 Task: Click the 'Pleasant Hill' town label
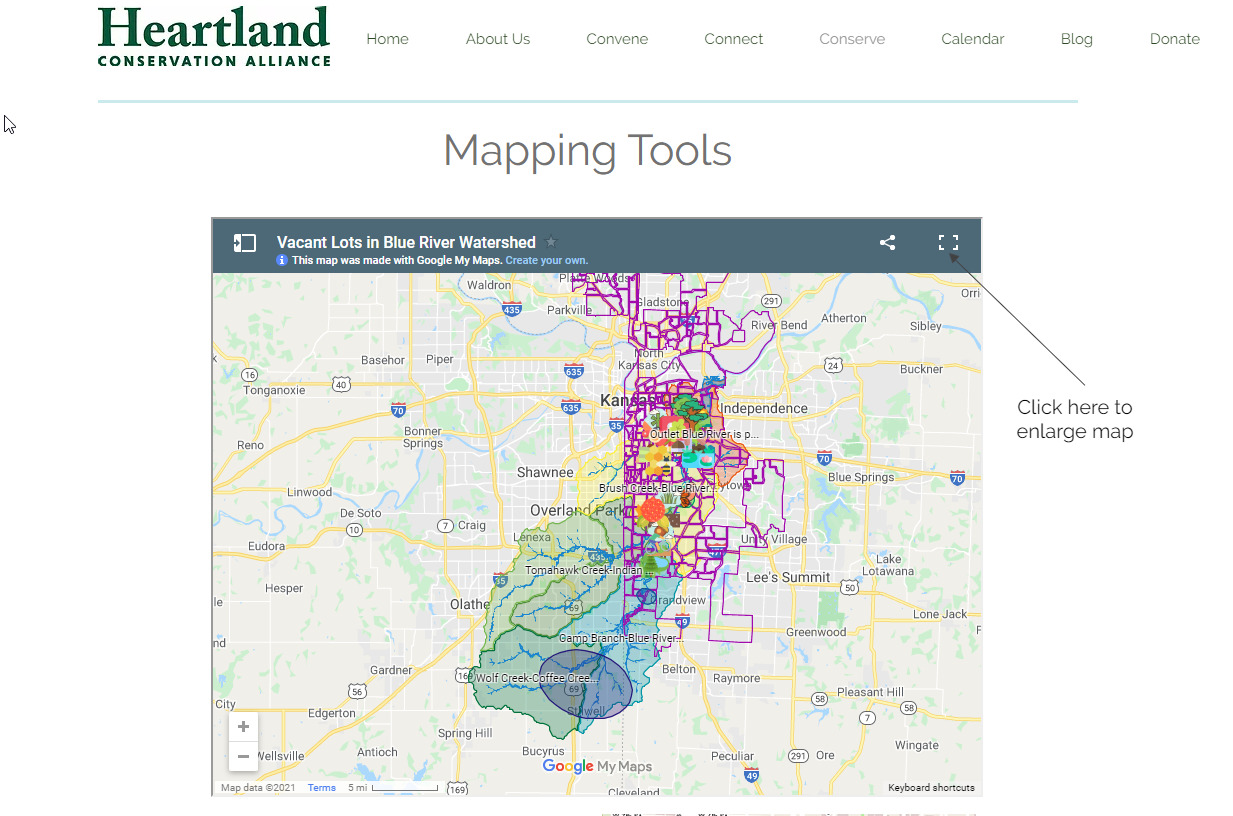coord(870,692)
